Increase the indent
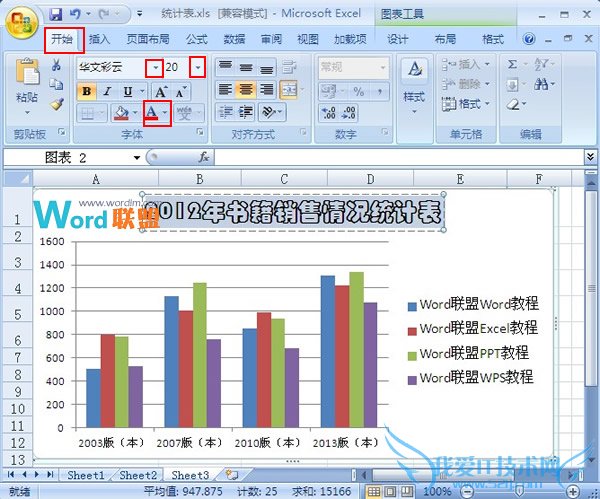 (x=246, y=112)
